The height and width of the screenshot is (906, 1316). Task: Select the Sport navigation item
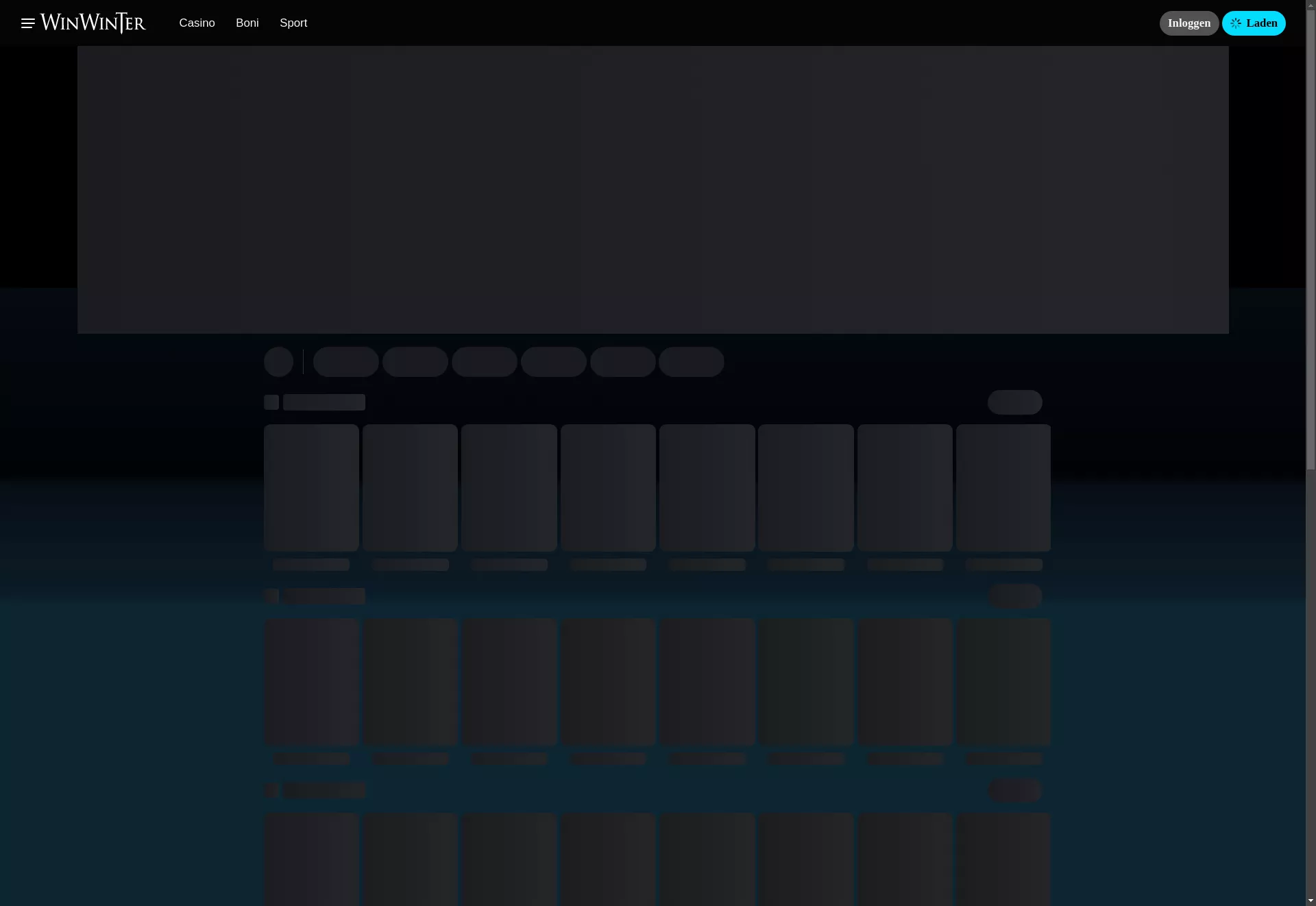pos(293,23)
